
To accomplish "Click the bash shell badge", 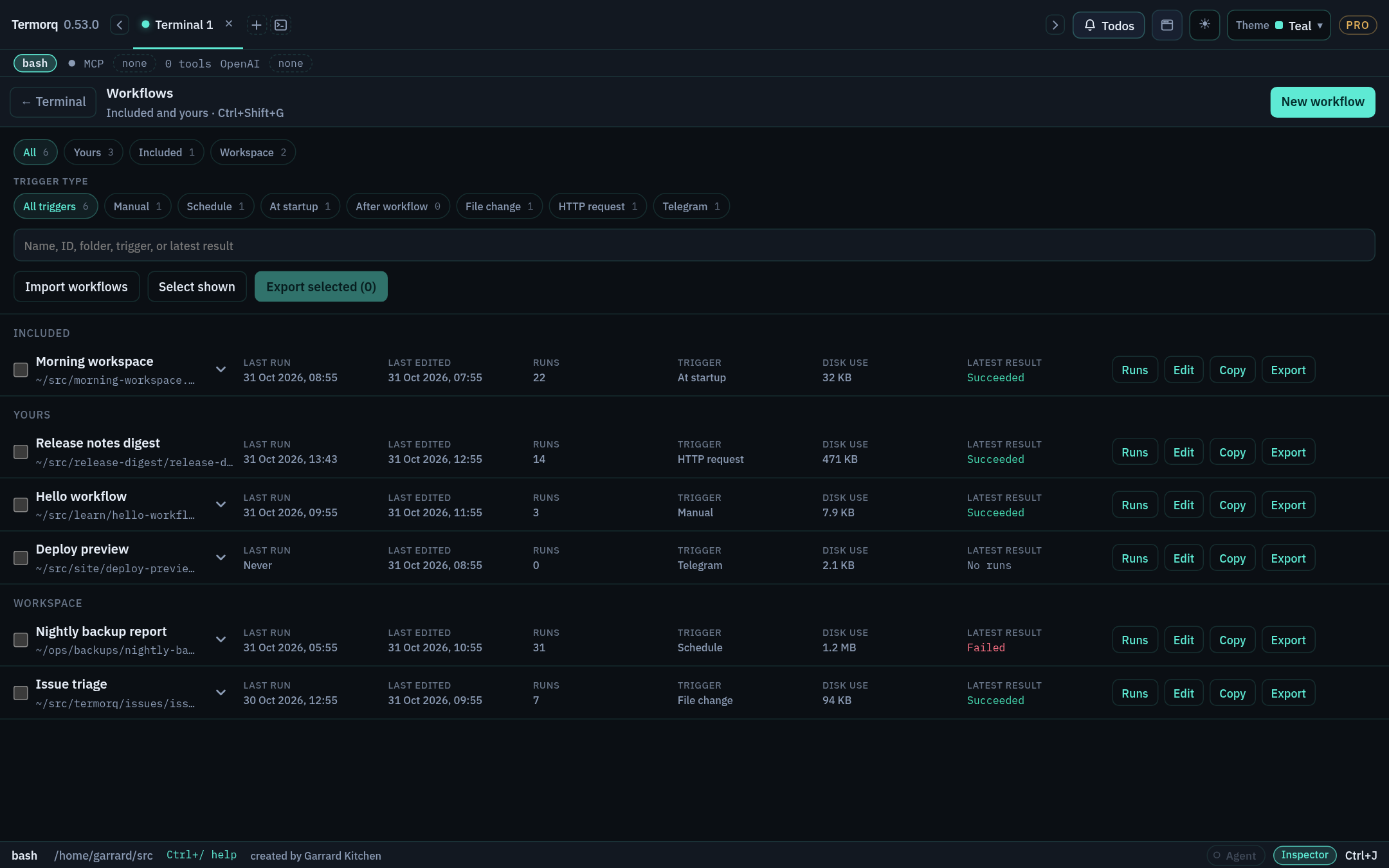I will pos(35,63).
